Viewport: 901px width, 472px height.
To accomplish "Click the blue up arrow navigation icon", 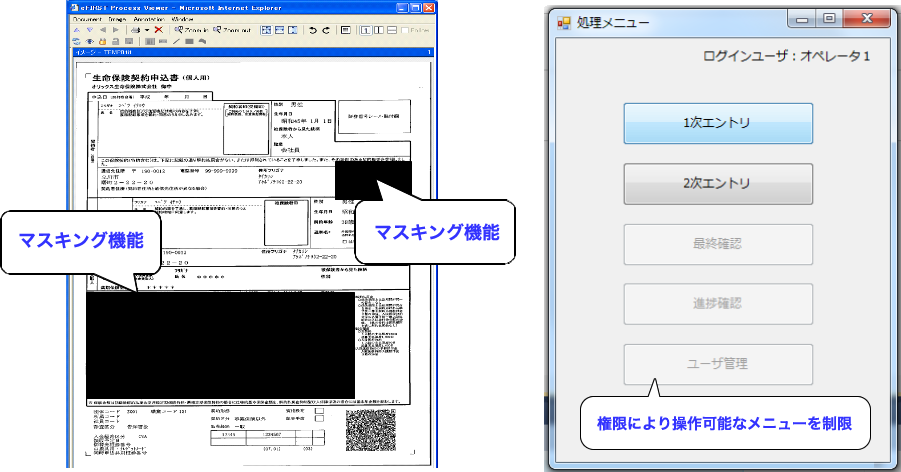I will coord(77,30).
